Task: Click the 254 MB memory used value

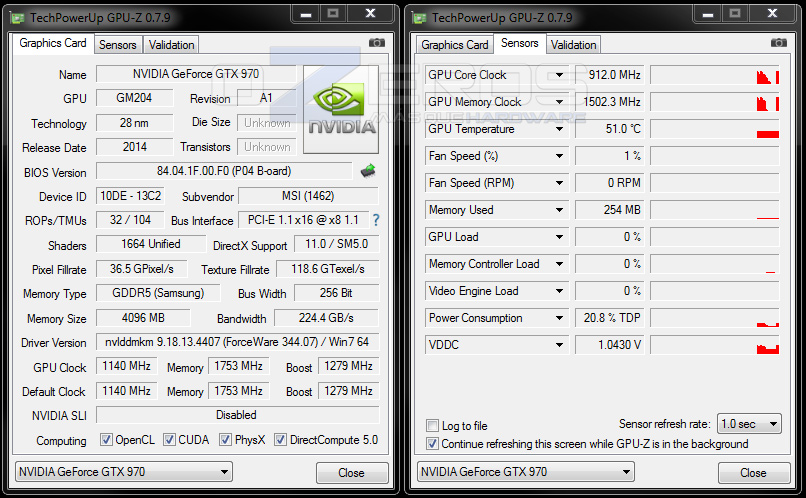Action: (610, 210)
